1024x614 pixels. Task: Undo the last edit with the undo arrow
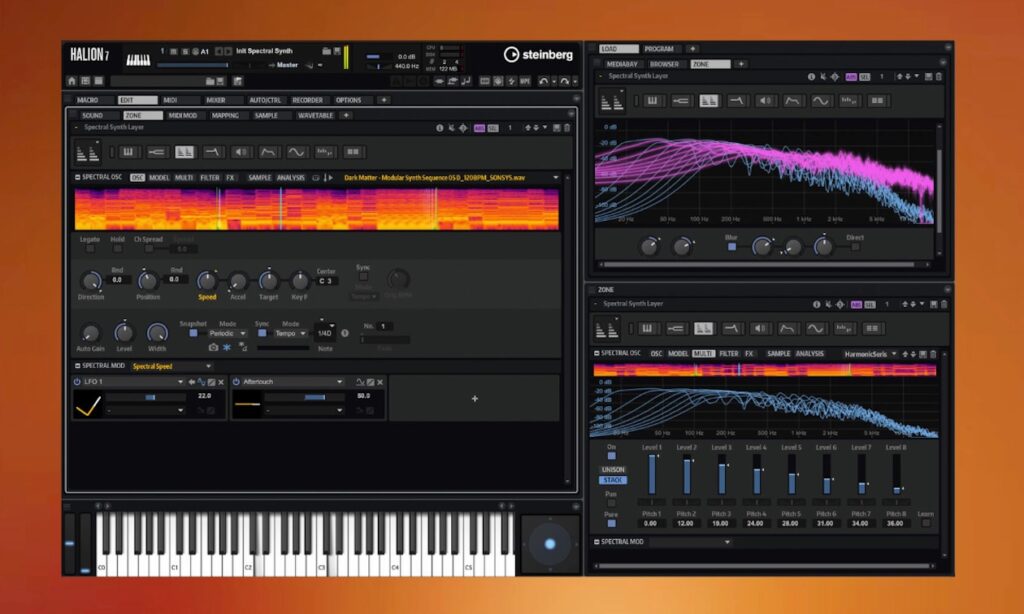point(543,81)
